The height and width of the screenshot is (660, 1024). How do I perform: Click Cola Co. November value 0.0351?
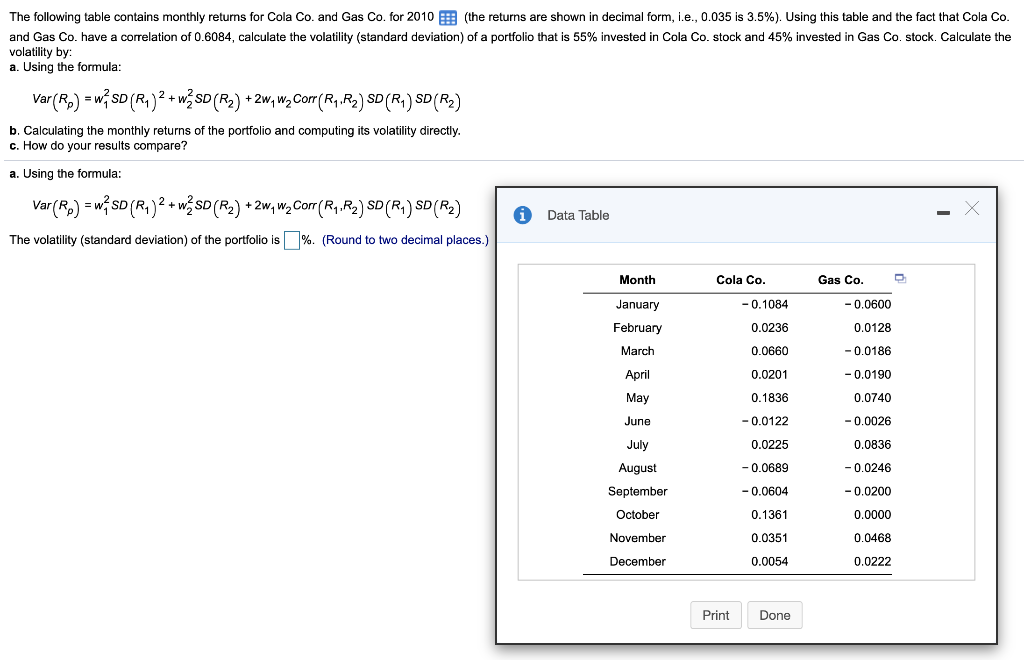tap(769, 539)
